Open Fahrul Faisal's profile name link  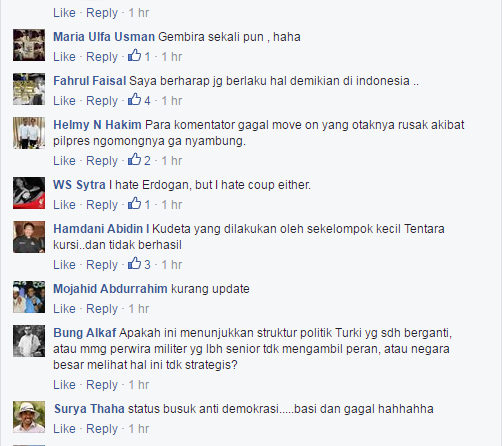[x=90, y=81]
